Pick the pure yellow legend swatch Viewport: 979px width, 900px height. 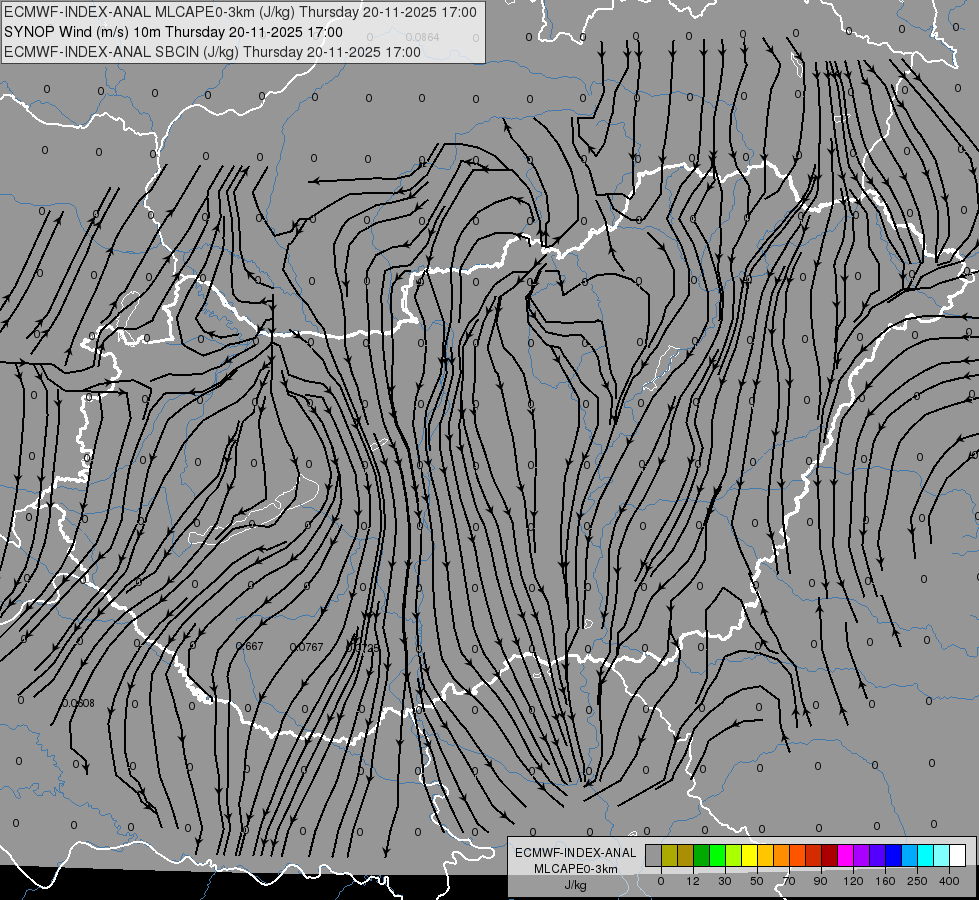749,855
